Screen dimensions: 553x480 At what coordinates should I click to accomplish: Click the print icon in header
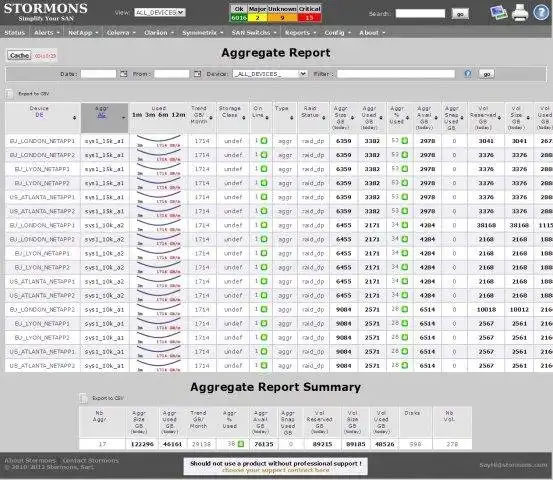click(520, 13)
